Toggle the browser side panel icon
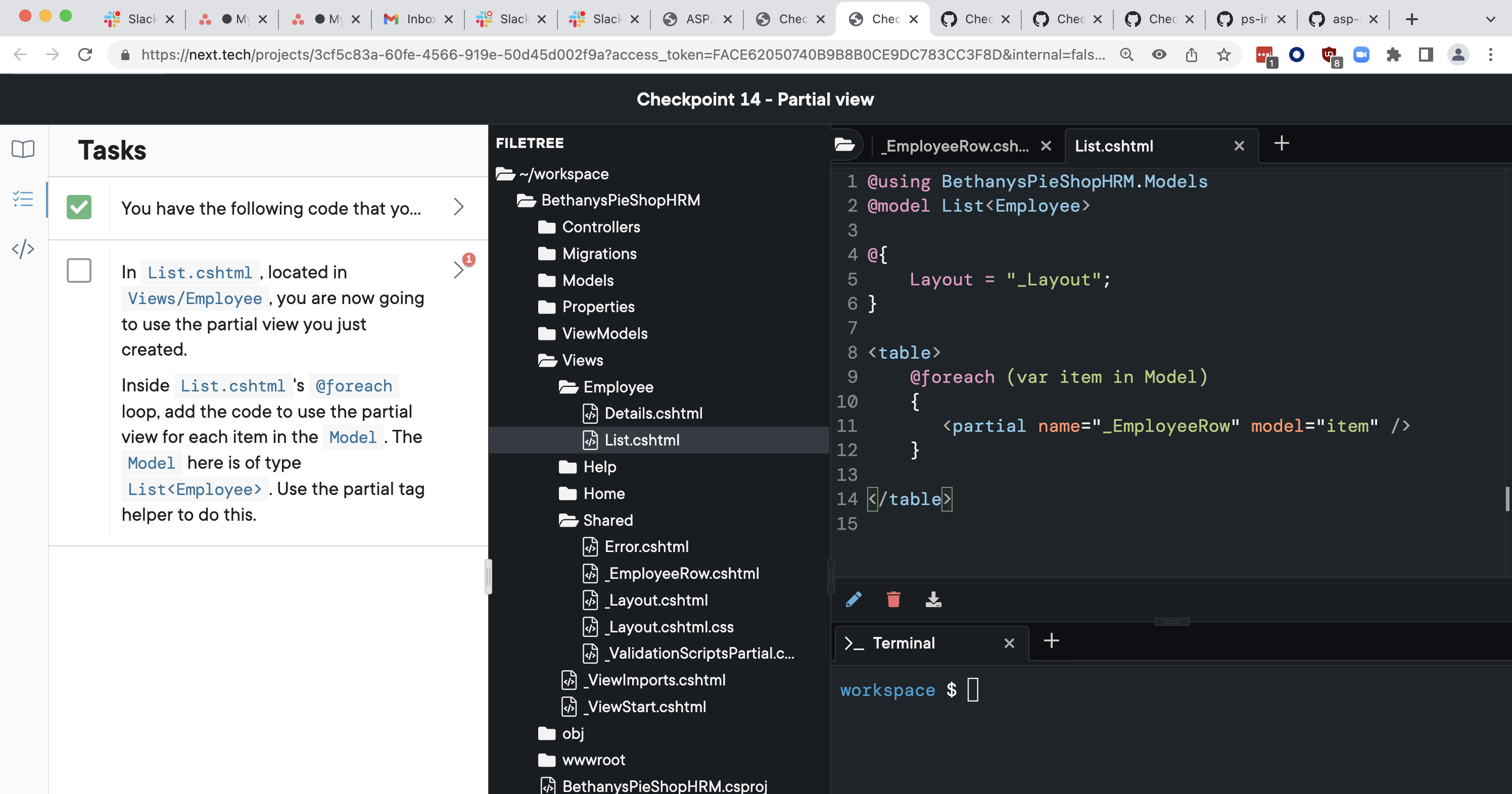The width and height of the screenshot is (1512, 794). (x=1426, y=55)
